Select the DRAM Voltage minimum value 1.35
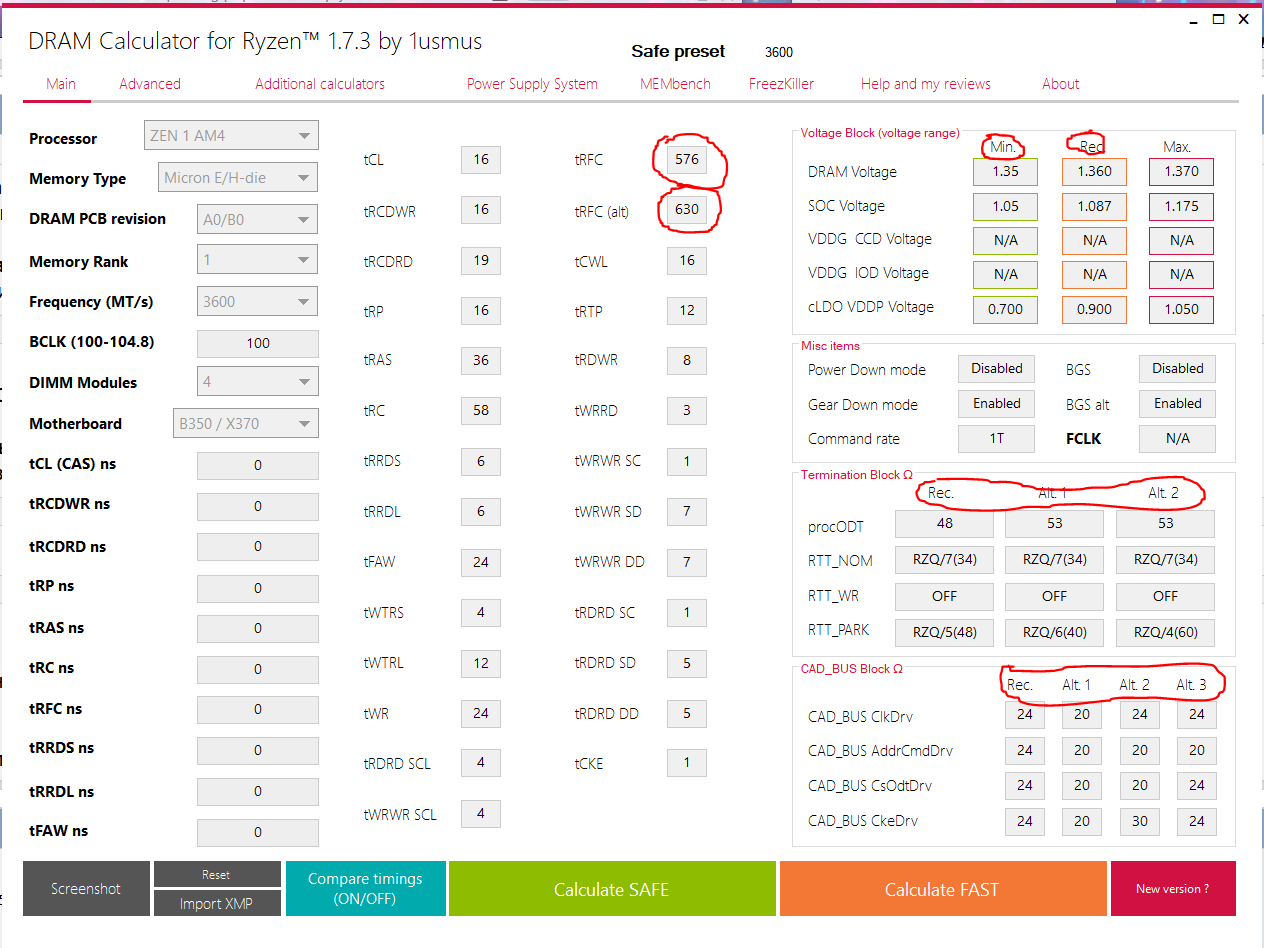Viewport: 1264px width, 948px height. pyautogui.click(x=1005, y=172)
